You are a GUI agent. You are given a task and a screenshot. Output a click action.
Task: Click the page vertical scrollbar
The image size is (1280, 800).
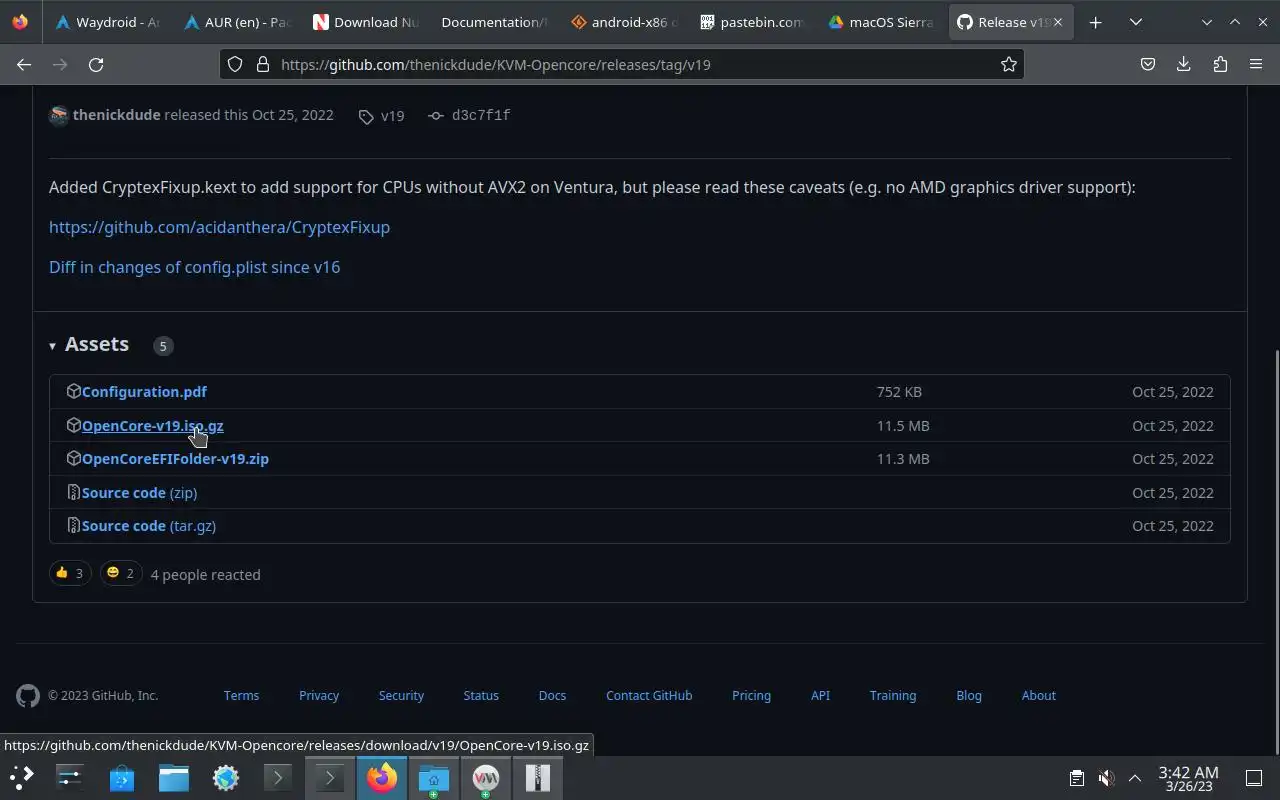(1275, 550)
